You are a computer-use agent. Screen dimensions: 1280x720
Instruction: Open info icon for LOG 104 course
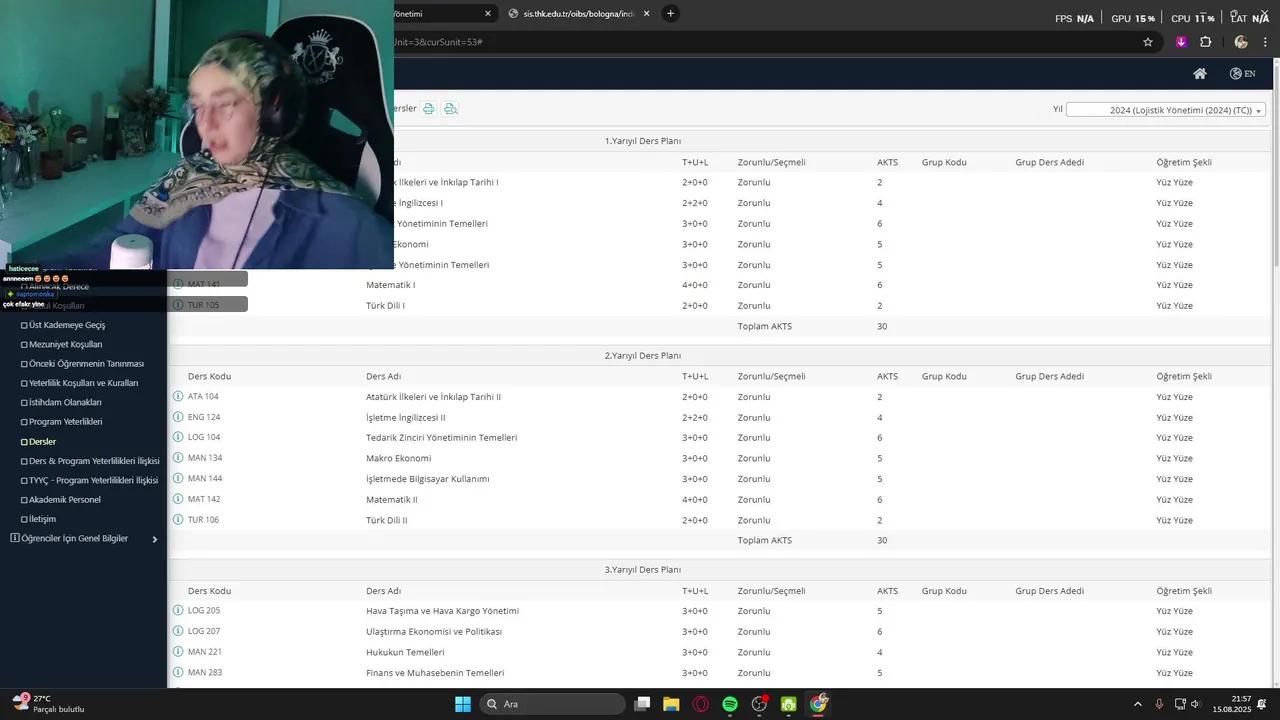178,438
